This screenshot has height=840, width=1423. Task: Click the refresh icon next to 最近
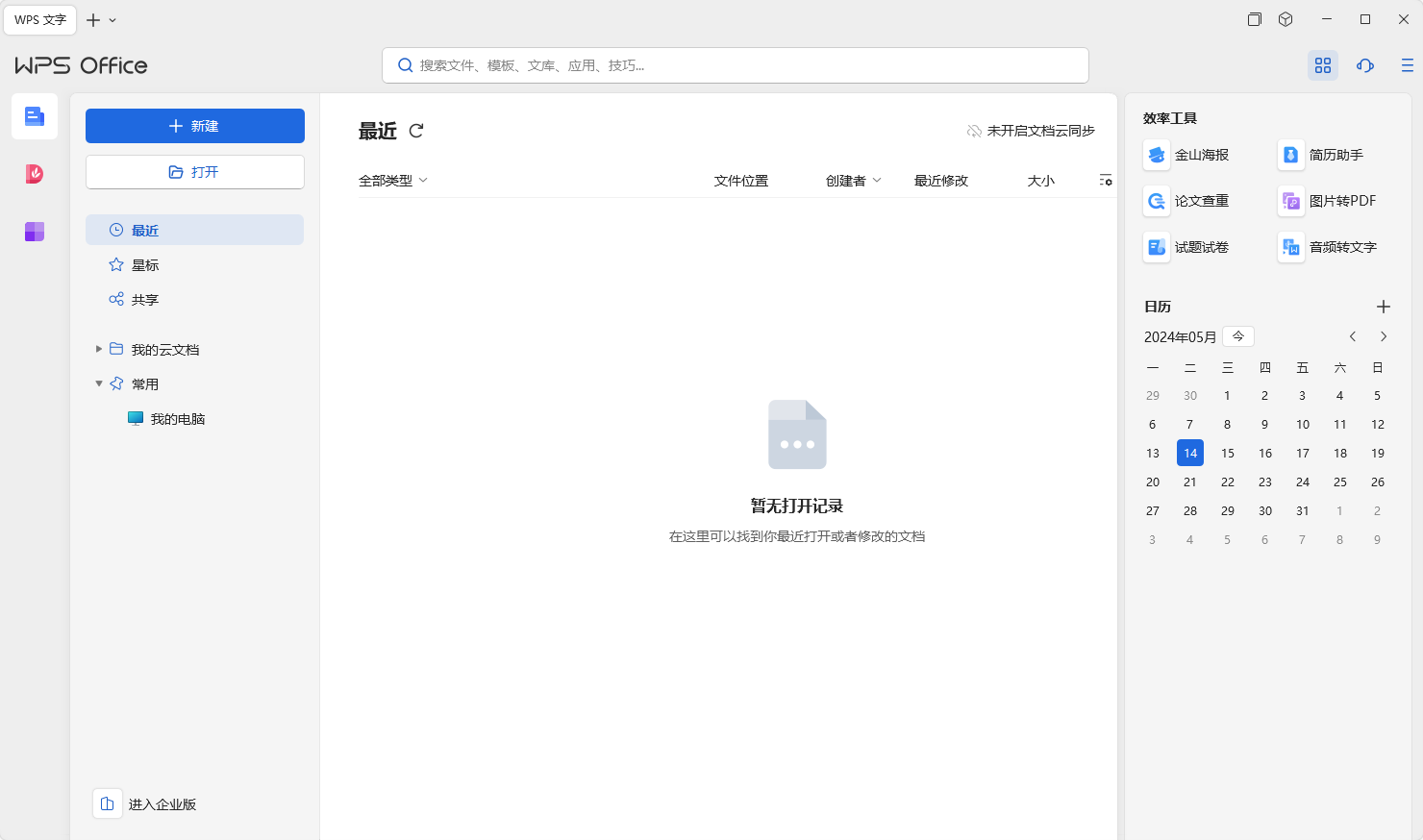click(x=416, y=131)
